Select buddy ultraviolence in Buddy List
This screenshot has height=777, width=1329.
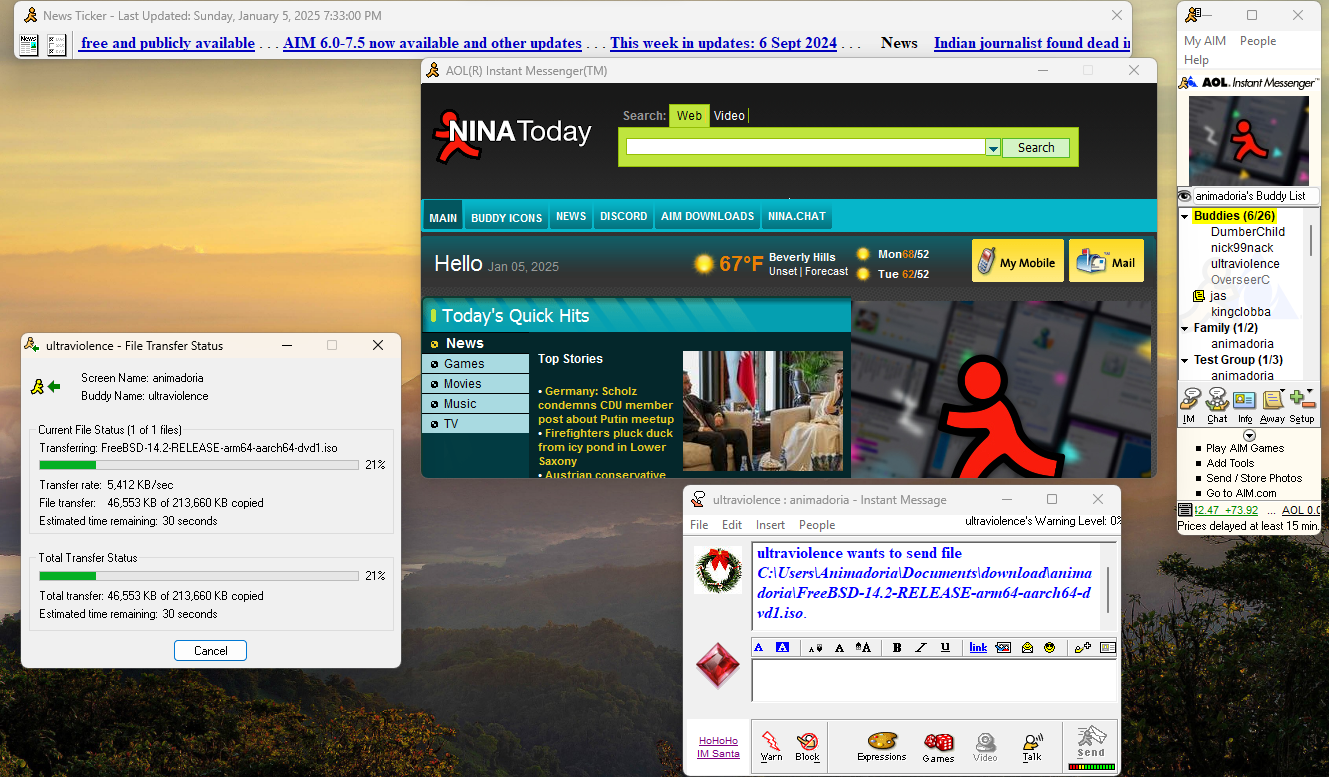1245,264
